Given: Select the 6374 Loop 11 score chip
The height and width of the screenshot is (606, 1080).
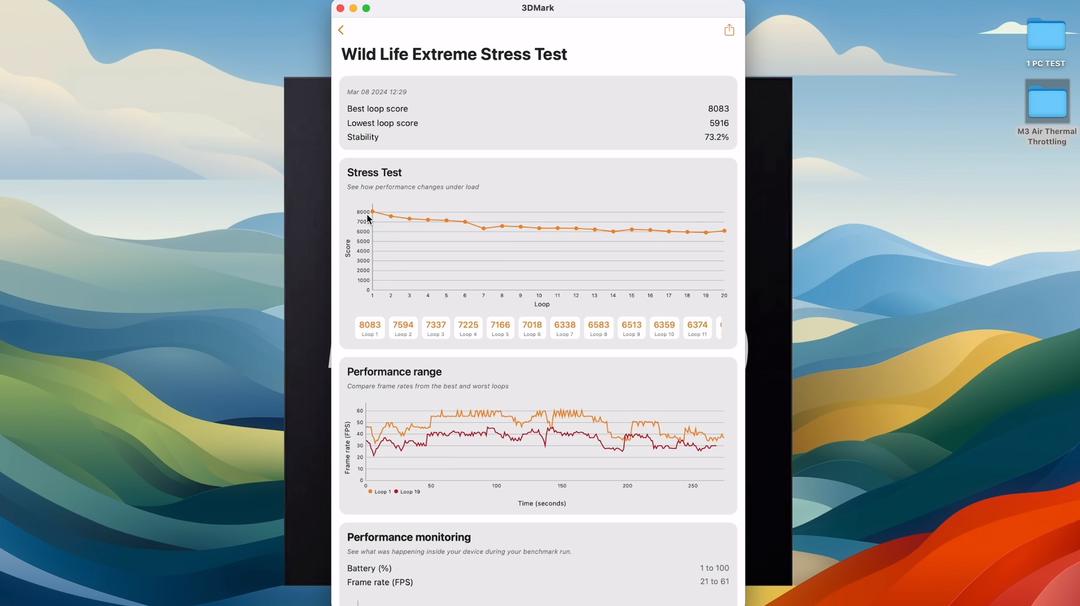Looking at the screenshot, I should (697, 328).
